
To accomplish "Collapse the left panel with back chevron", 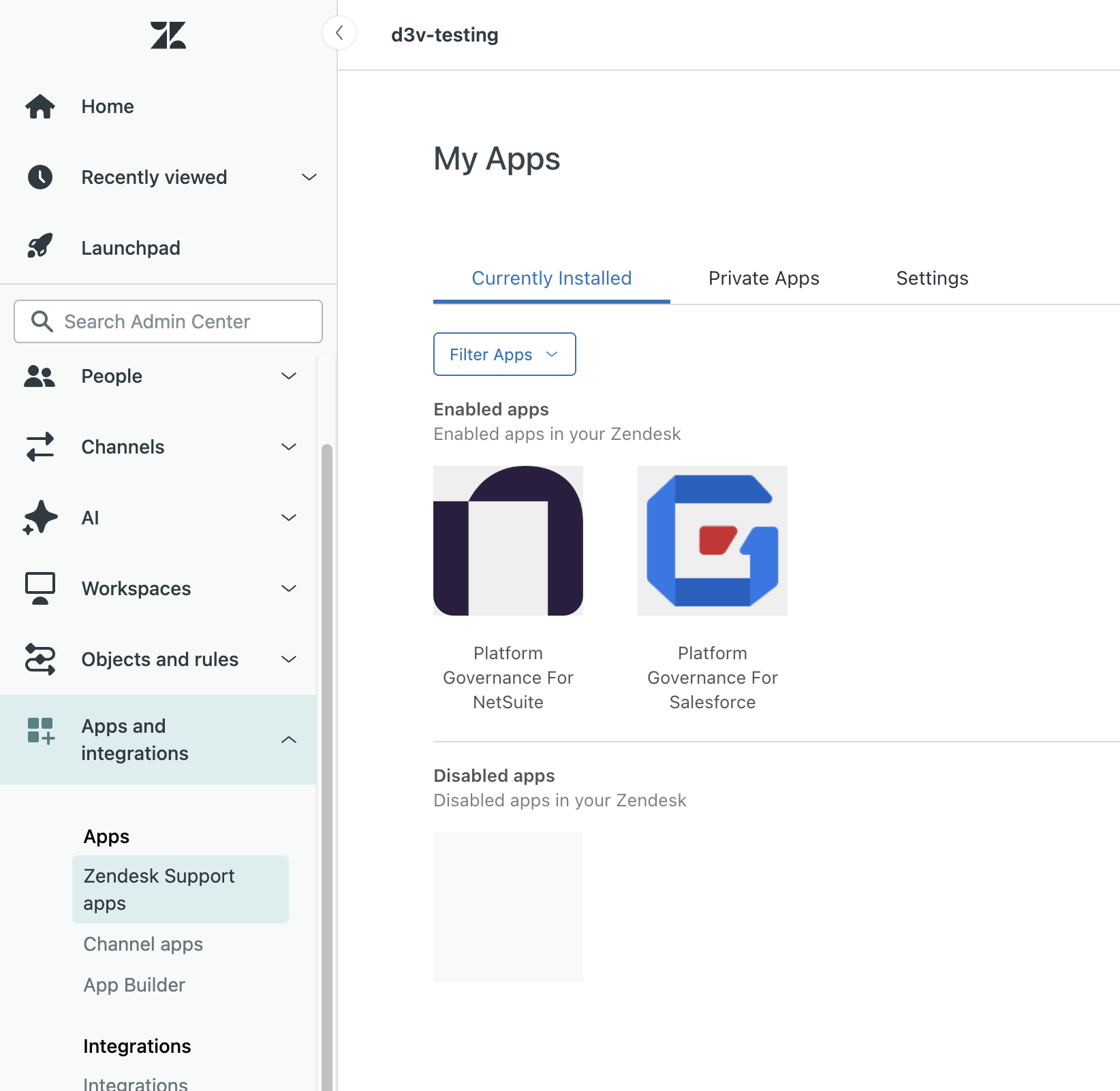I will point(339,33).
